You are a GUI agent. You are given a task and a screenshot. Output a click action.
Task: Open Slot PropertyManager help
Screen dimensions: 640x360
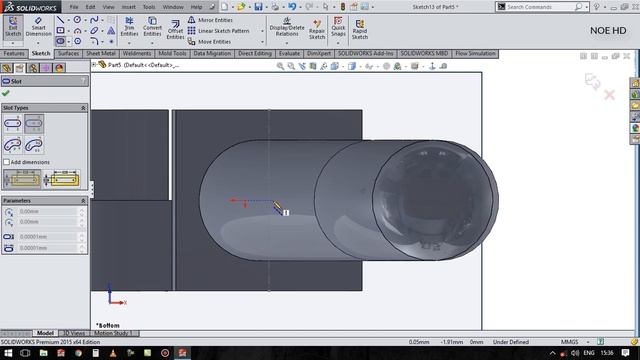coord(83,81)
